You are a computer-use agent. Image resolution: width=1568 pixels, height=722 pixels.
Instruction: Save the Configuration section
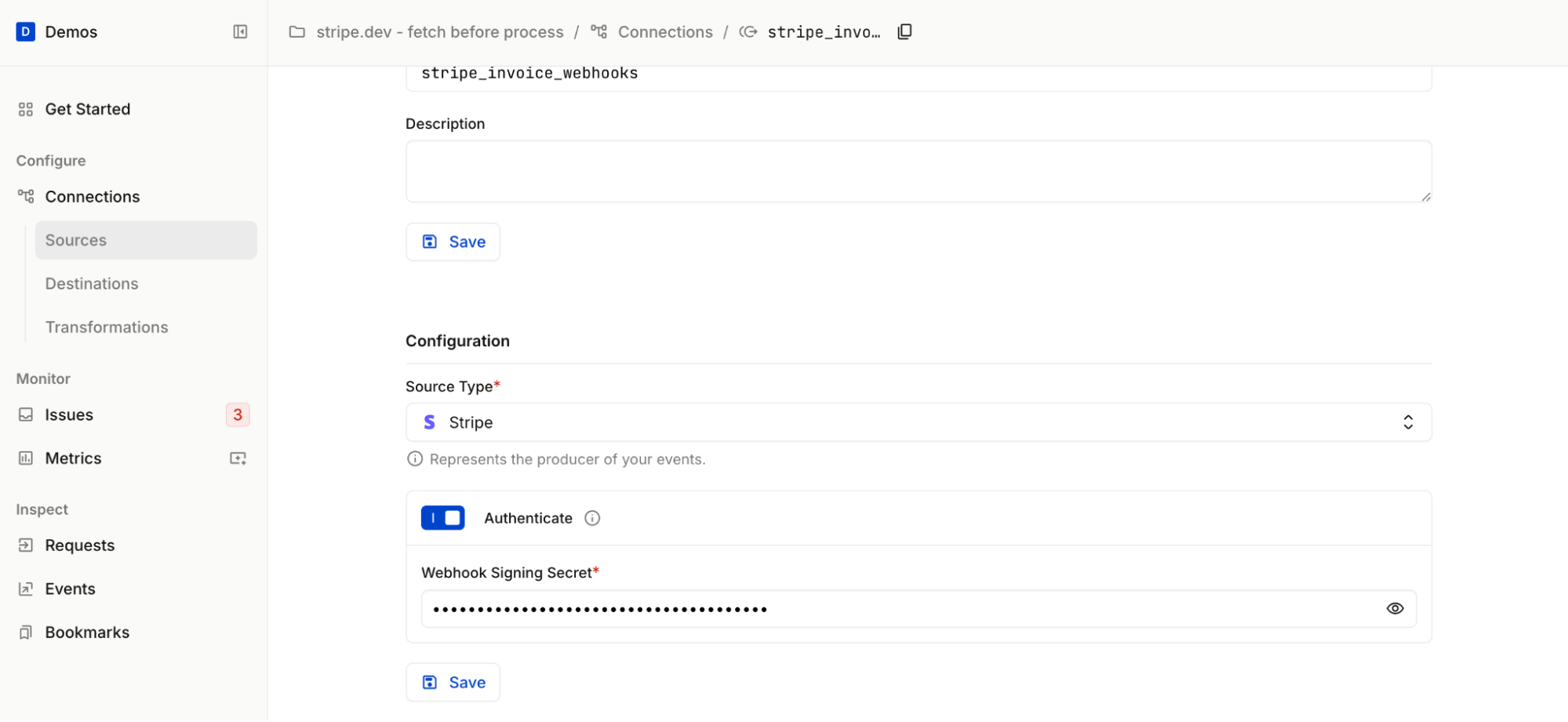click(453, 683)
